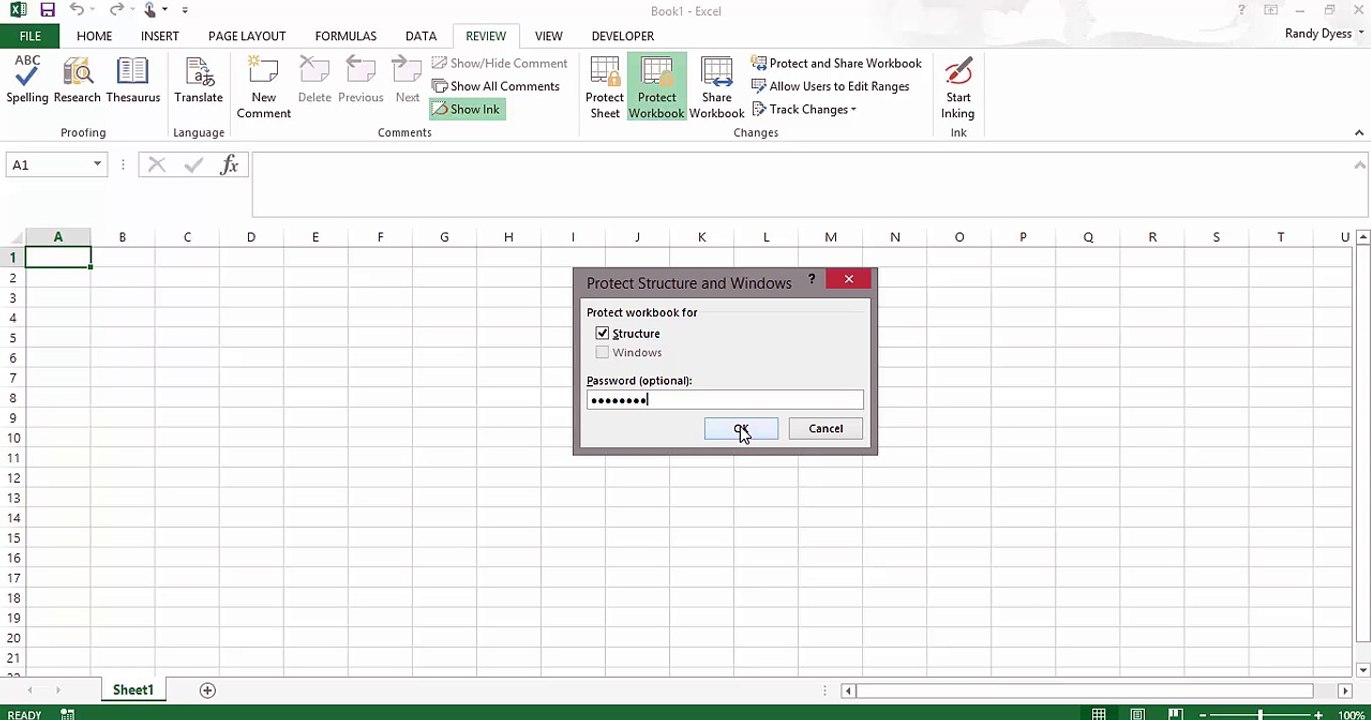This screenshot has width=1371, height=720.
Task: Switch to the VIEW tab
Action: point(548,36)
